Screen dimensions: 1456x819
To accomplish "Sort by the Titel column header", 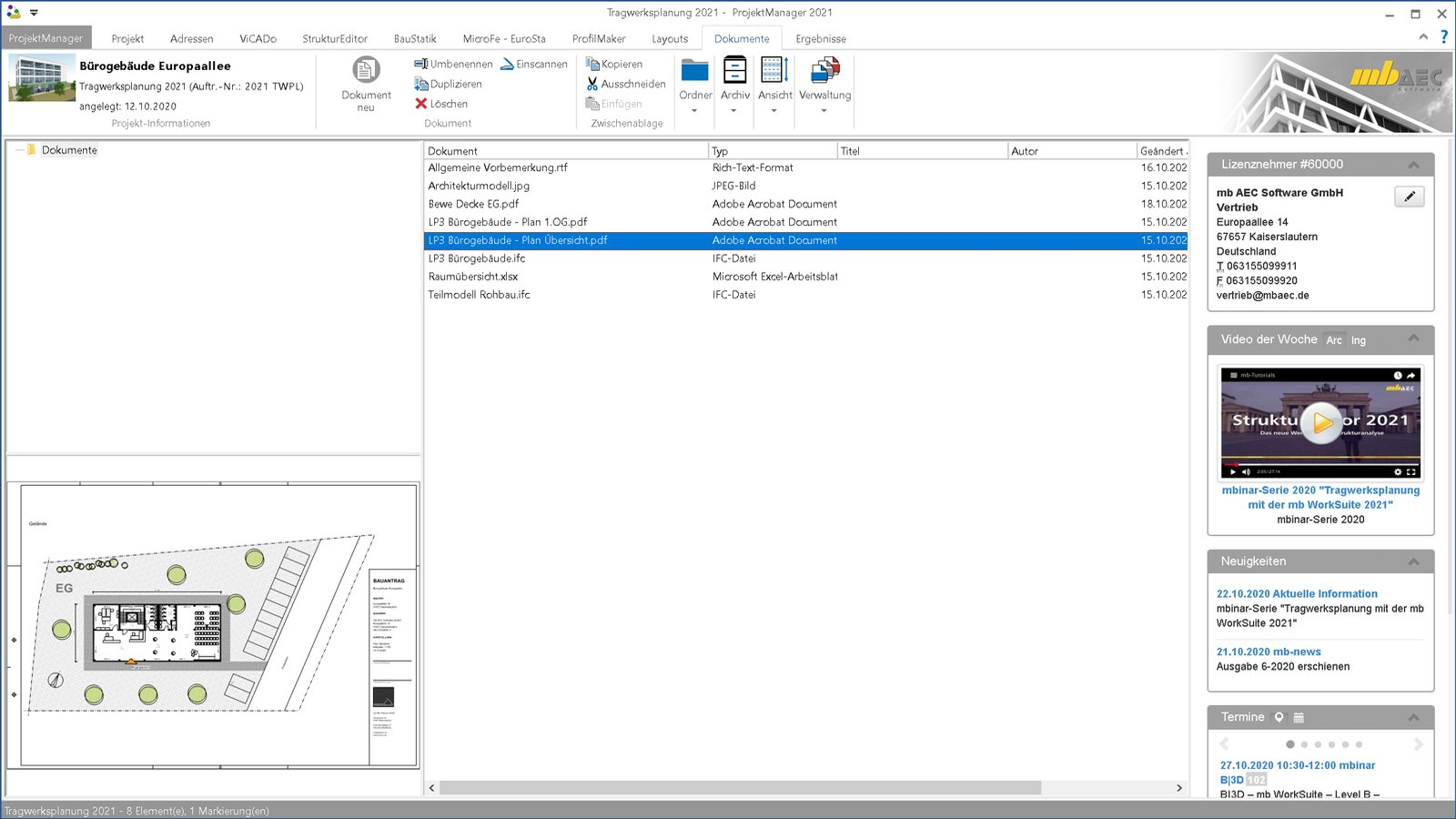I will (x=923, y=151).
